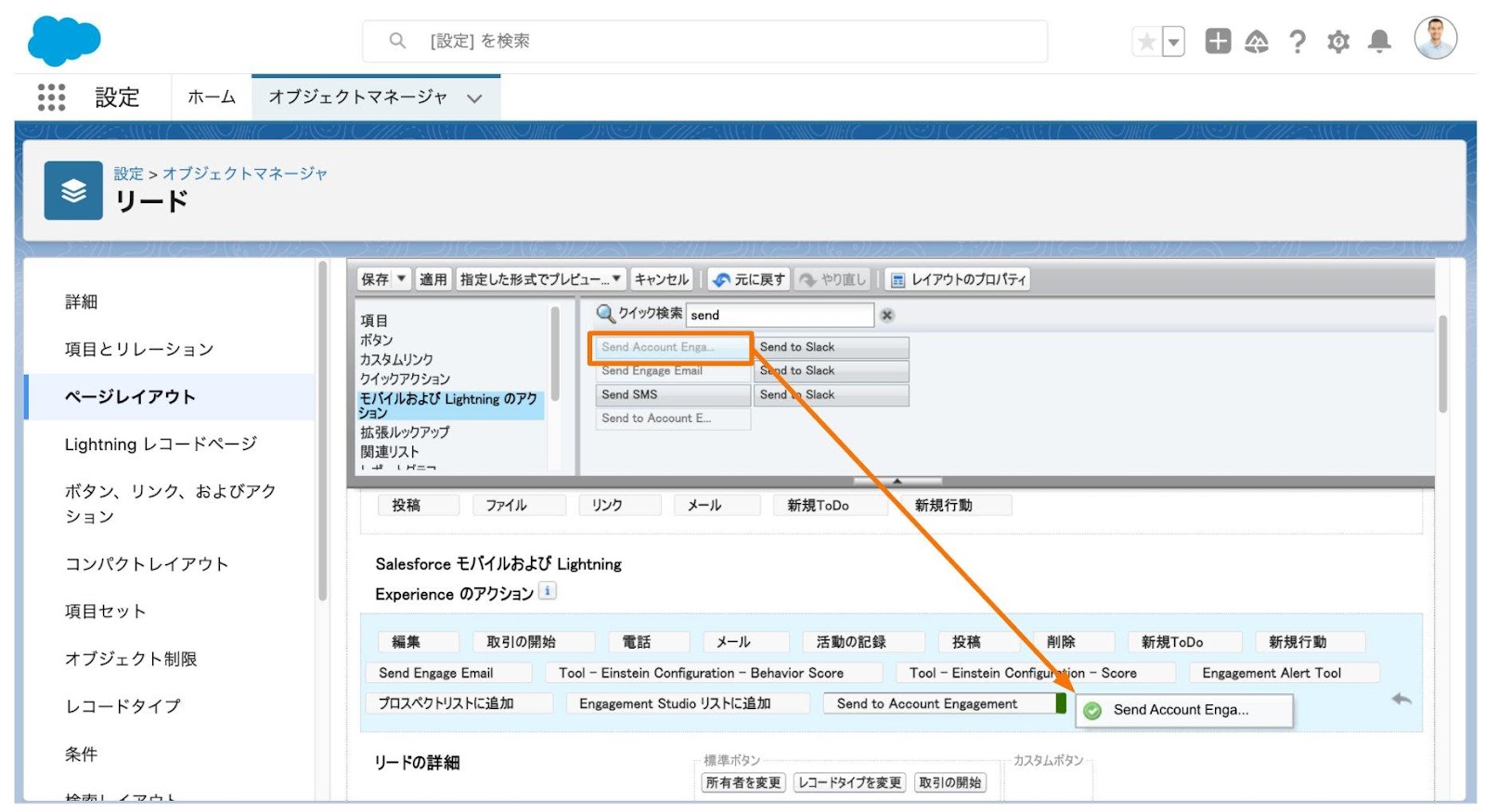
Task: Open the user profile avatar
Action: click(1436, 38)
